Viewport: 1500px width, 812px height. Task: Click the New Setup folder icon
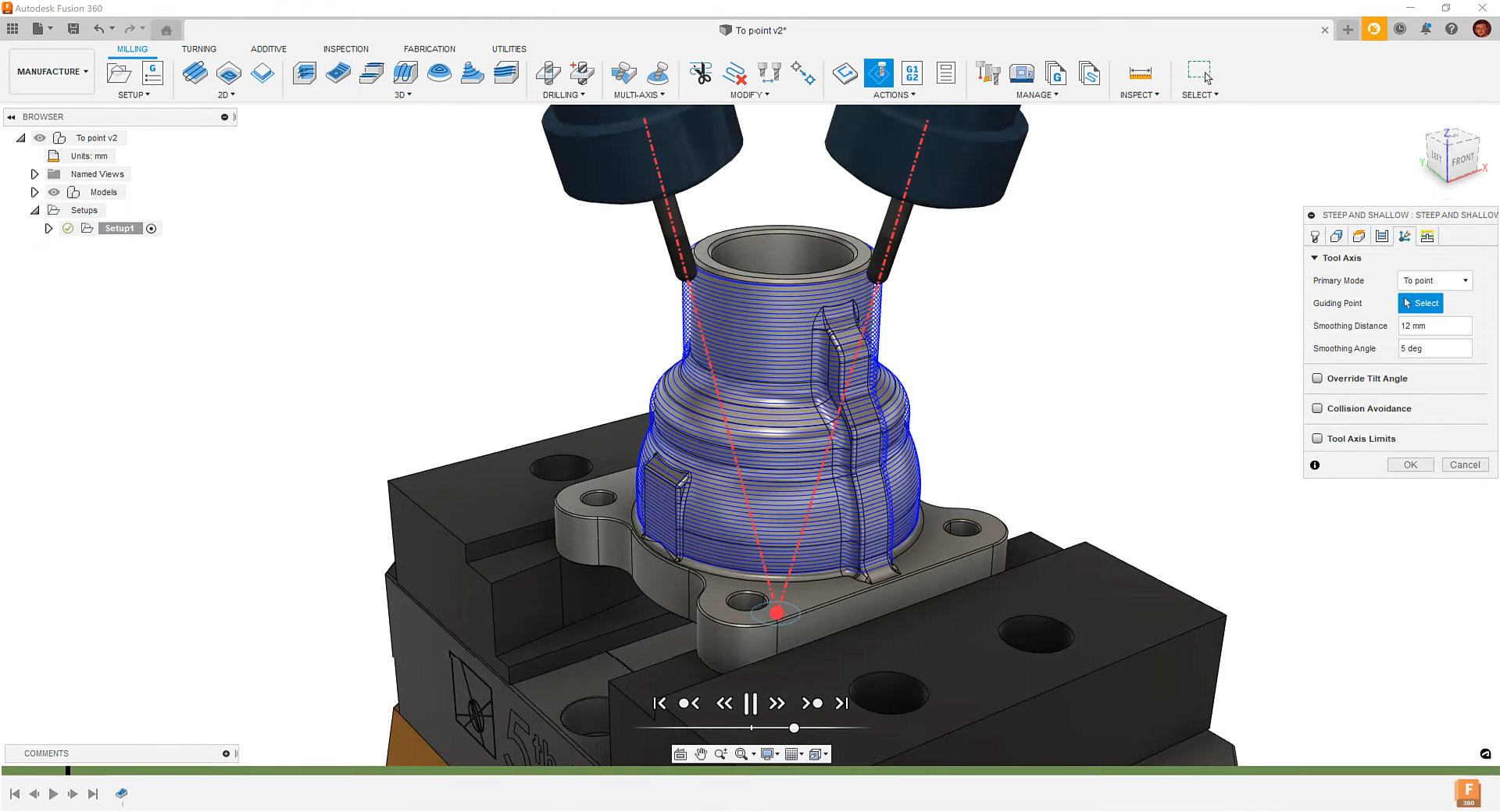coord(119,73)
